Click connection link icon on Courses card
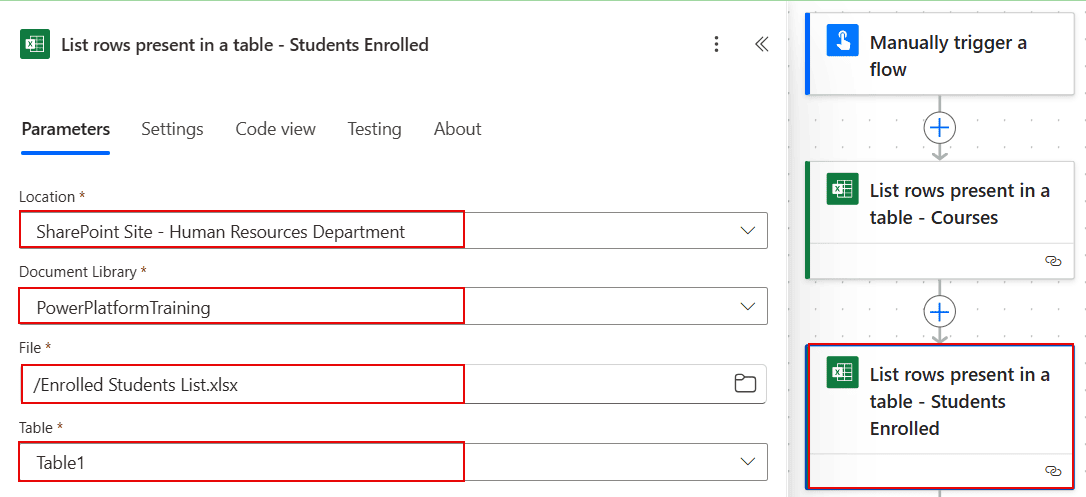Image resolution: width=1086 pixels, height=497 pixels. pyautogui.click(x=1052, y=261)
